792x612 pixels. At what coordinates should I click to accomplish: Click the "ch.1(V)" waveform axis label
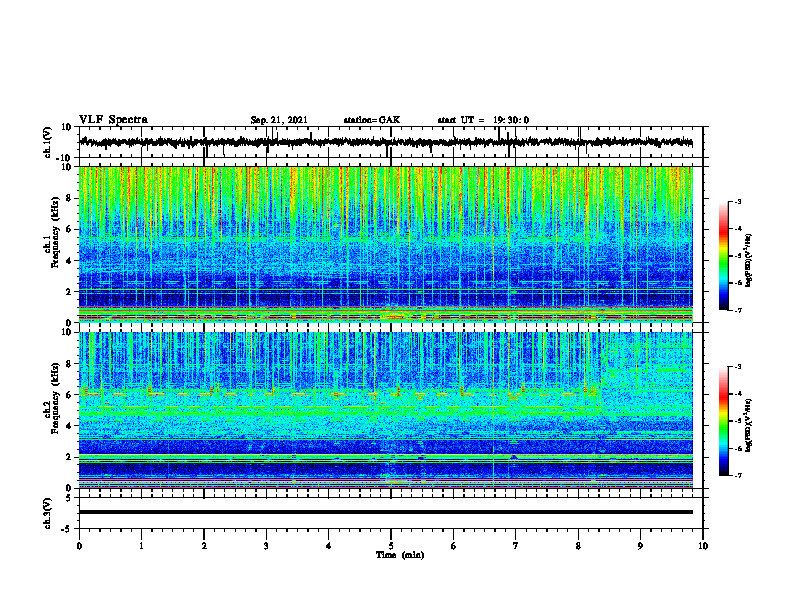(x=47, y=142)
